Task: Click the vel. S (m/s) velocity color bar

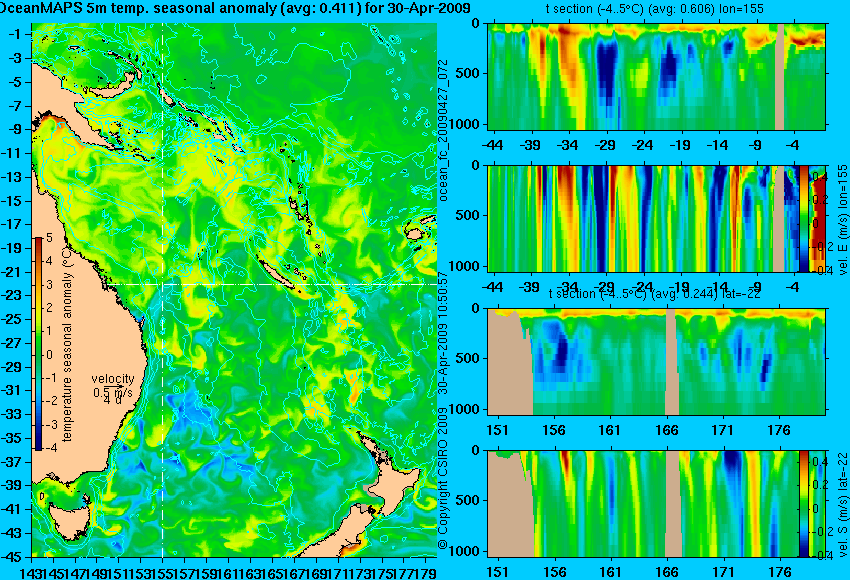Action: tap(803, 504)
